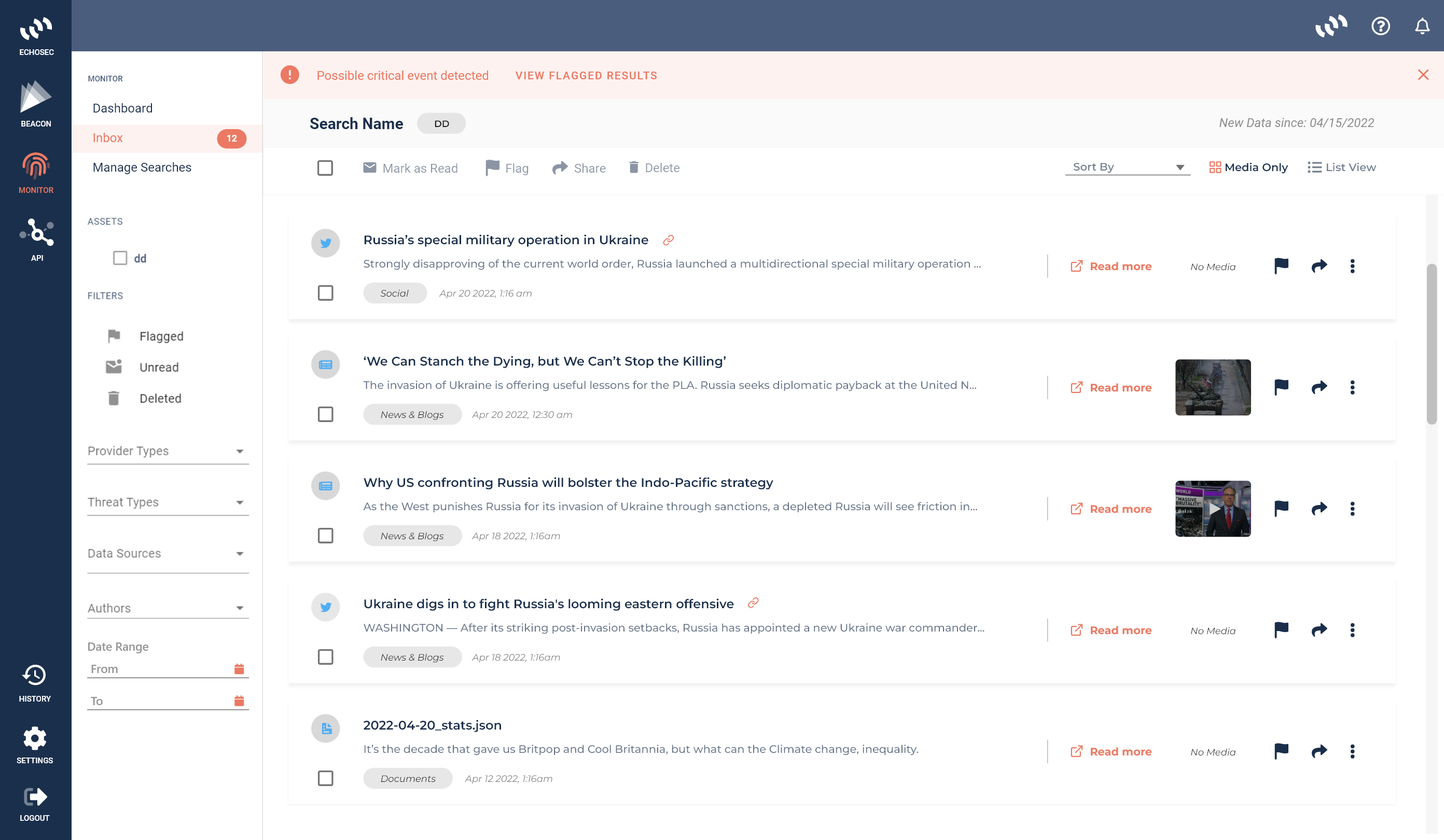The height and width of the screenshot is (840, 1444).
Task: Go to Manage Searches
Action: pos(142,167)
